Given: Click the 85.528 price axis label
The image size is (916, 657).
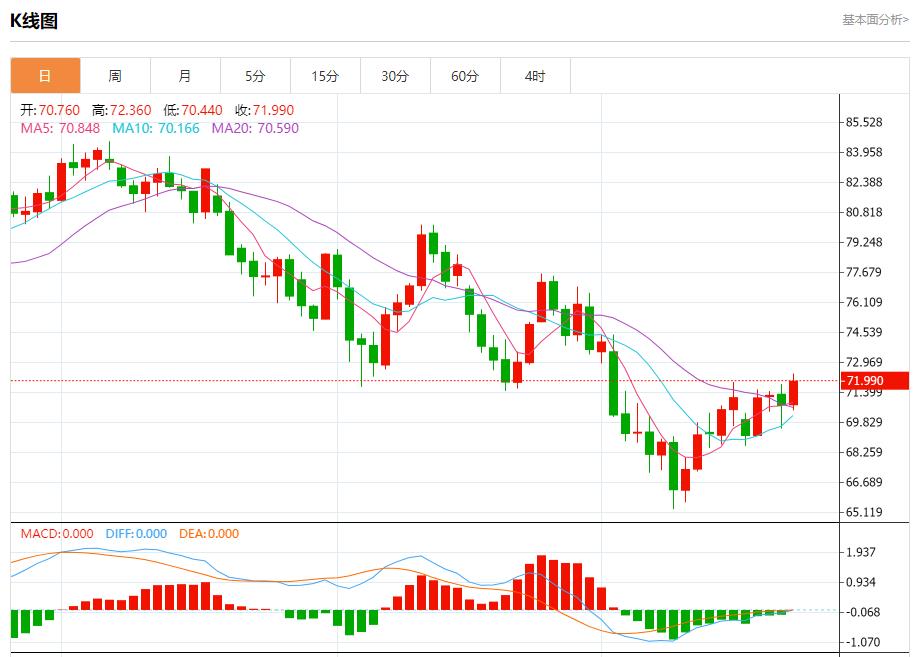Looking at the screenshot, I should click(x=864, y=122).
